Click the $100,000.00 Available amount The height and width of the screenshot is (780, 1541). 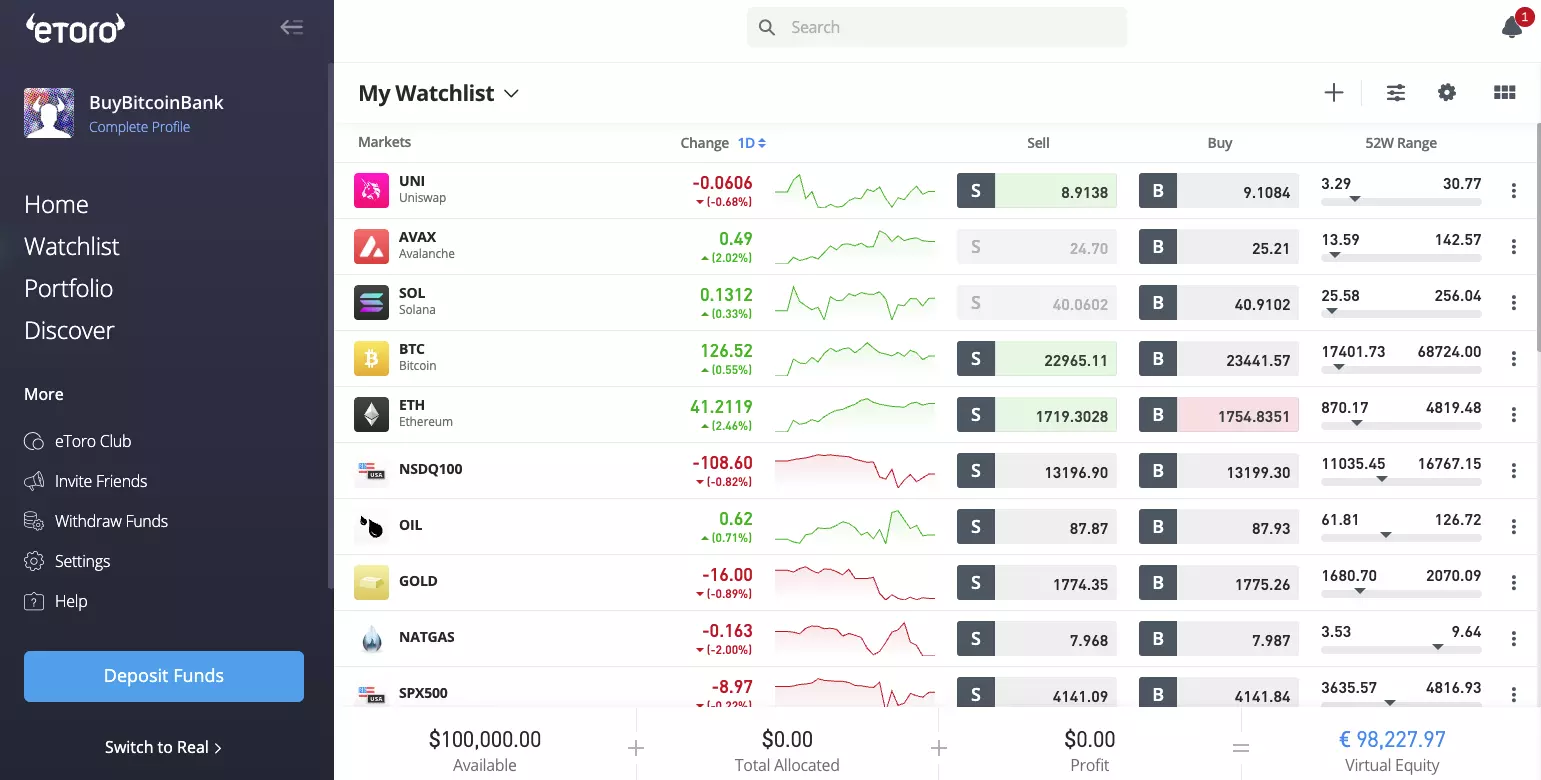(485, 740)
